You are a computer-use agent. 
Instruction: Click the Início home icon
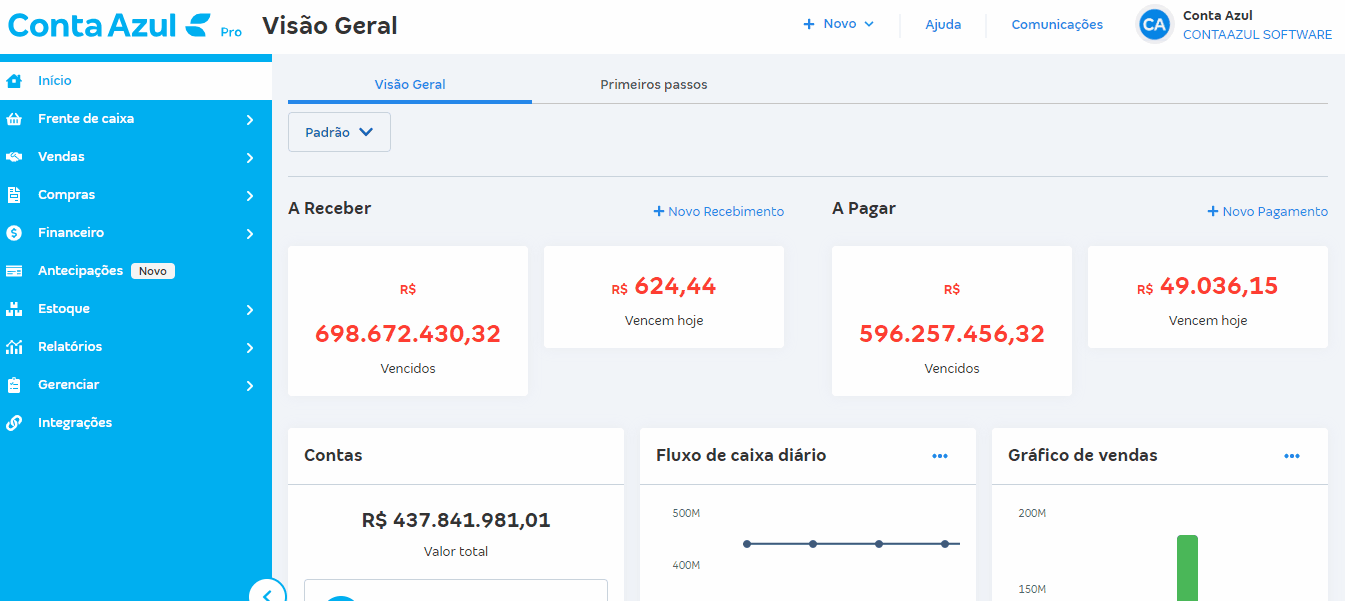coord(14,81)
